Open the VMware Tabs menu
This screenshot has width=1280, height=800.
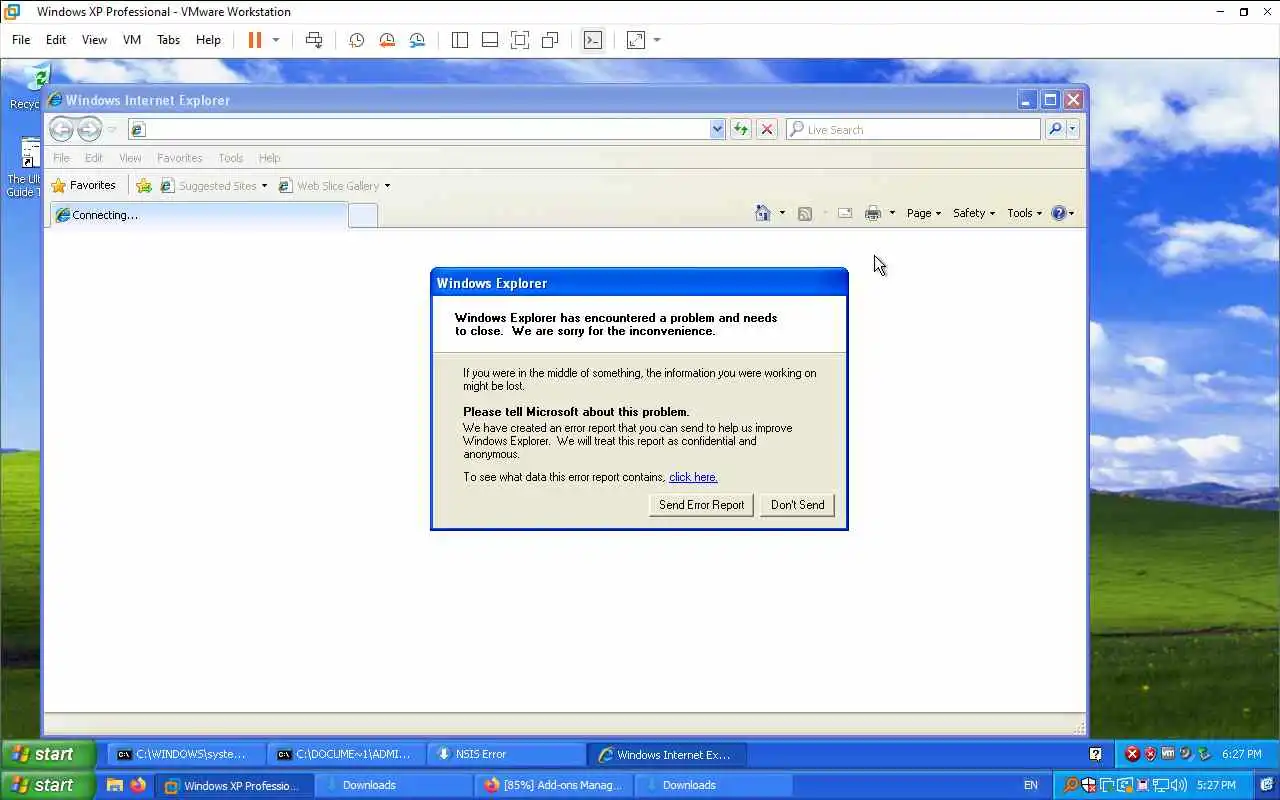(x=168, y=40)
